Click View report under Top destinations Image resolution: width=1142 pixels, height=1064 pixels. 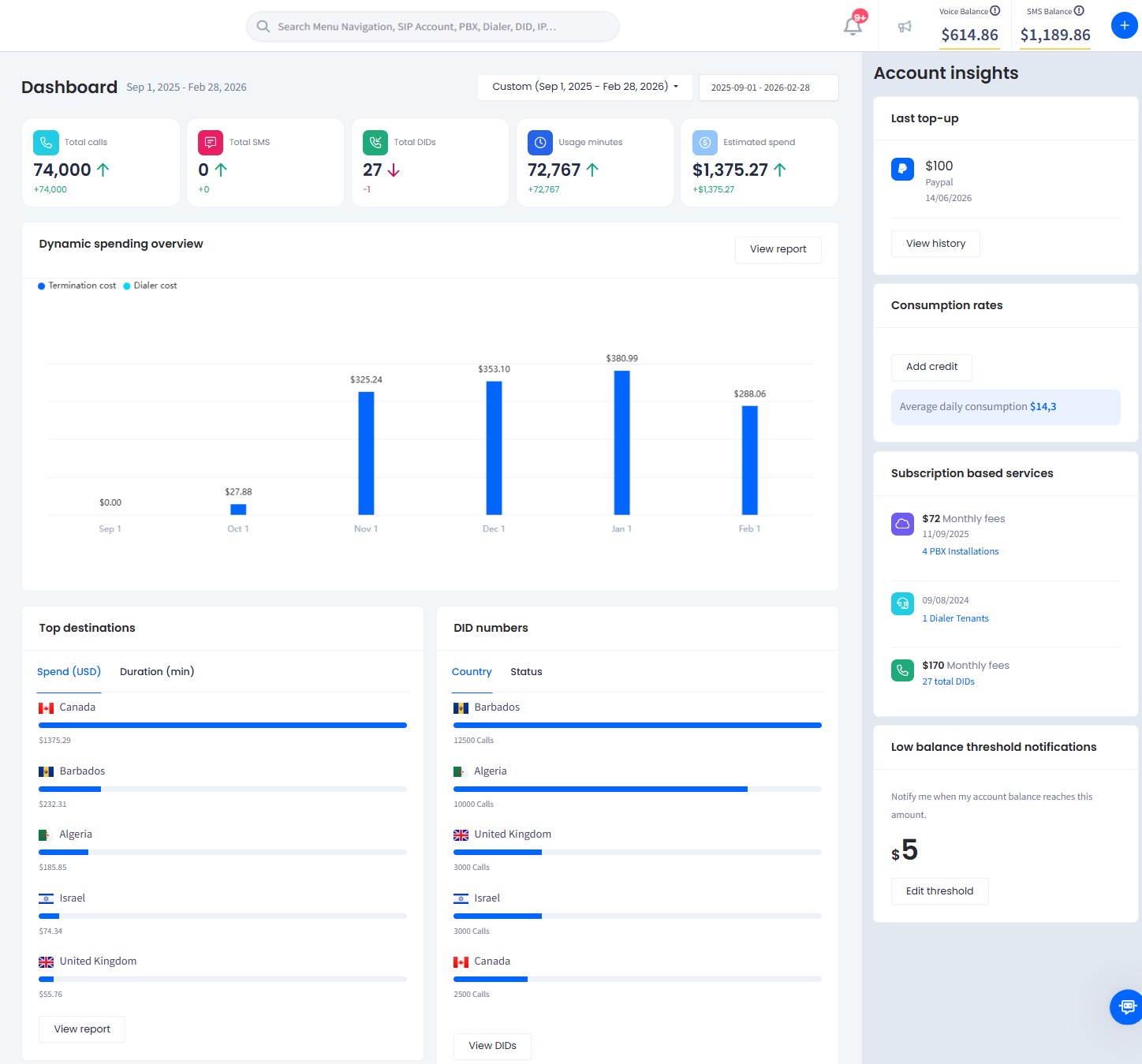point(82,1029)
